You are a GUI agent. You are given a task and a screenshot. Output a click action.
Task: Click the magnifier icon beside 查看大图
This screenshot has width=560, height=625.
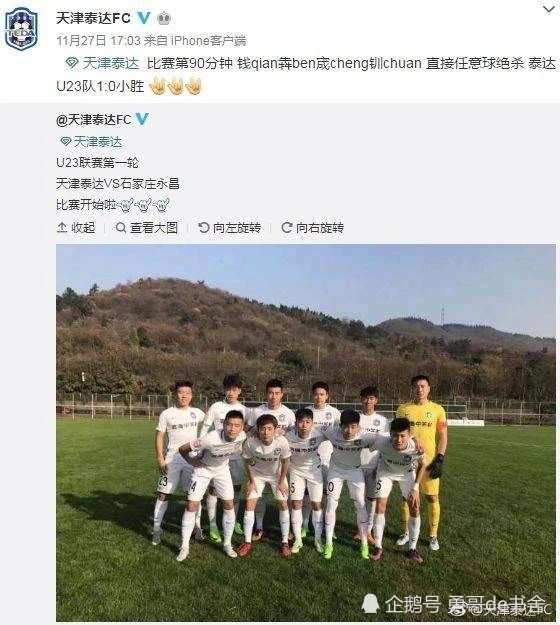click(x=121, y=228)
